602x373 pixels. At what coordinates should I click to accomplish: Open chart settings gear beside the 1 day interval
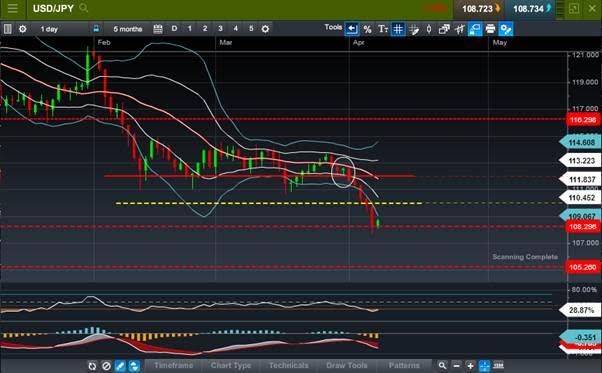[x=23, y=29]
